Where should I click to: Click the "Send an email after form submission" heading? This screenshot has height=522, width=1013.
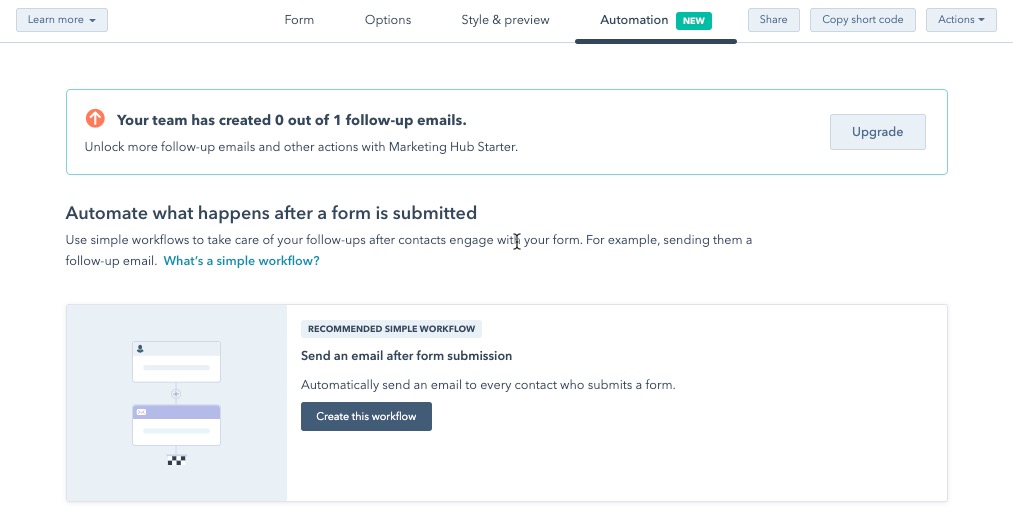click(x=406, y=356)
